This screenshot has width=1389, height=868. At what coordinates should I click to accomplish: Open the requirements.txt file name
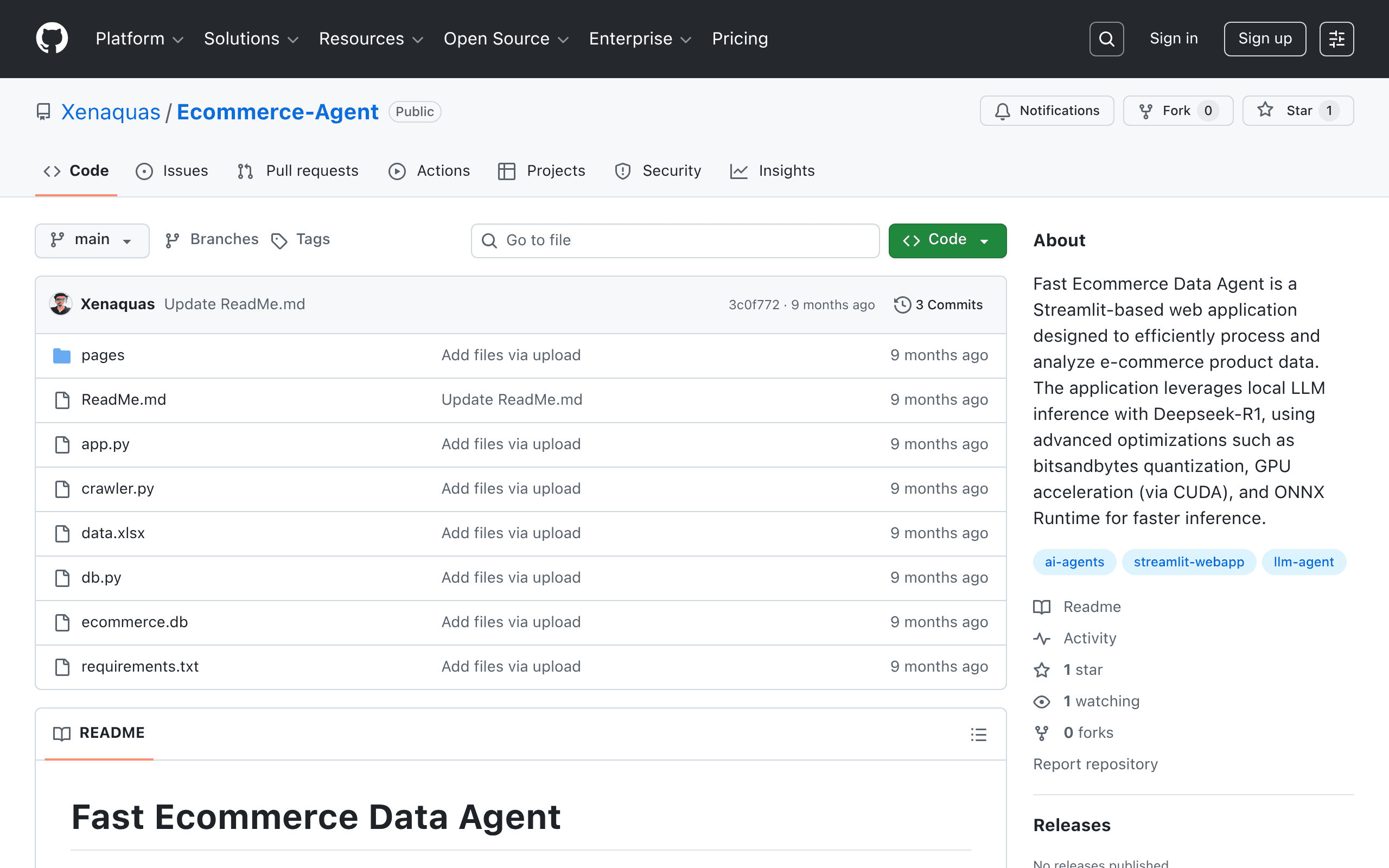pos(140,667)
